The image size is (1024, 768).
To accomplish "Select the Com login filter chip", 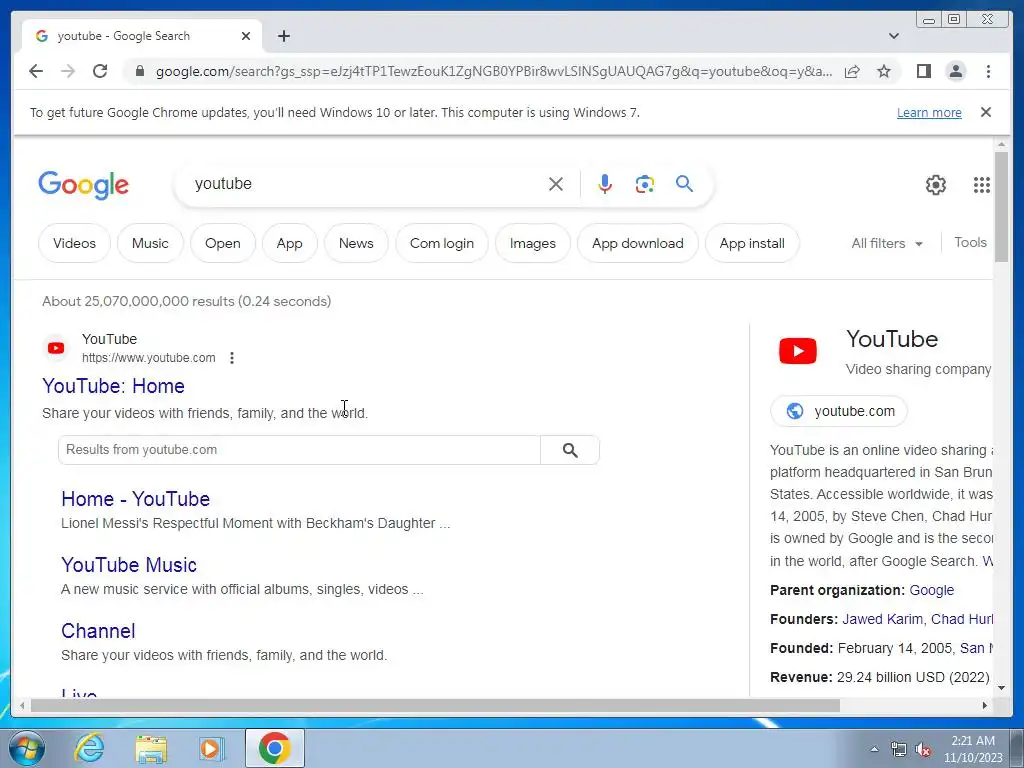I will point(441,243).
